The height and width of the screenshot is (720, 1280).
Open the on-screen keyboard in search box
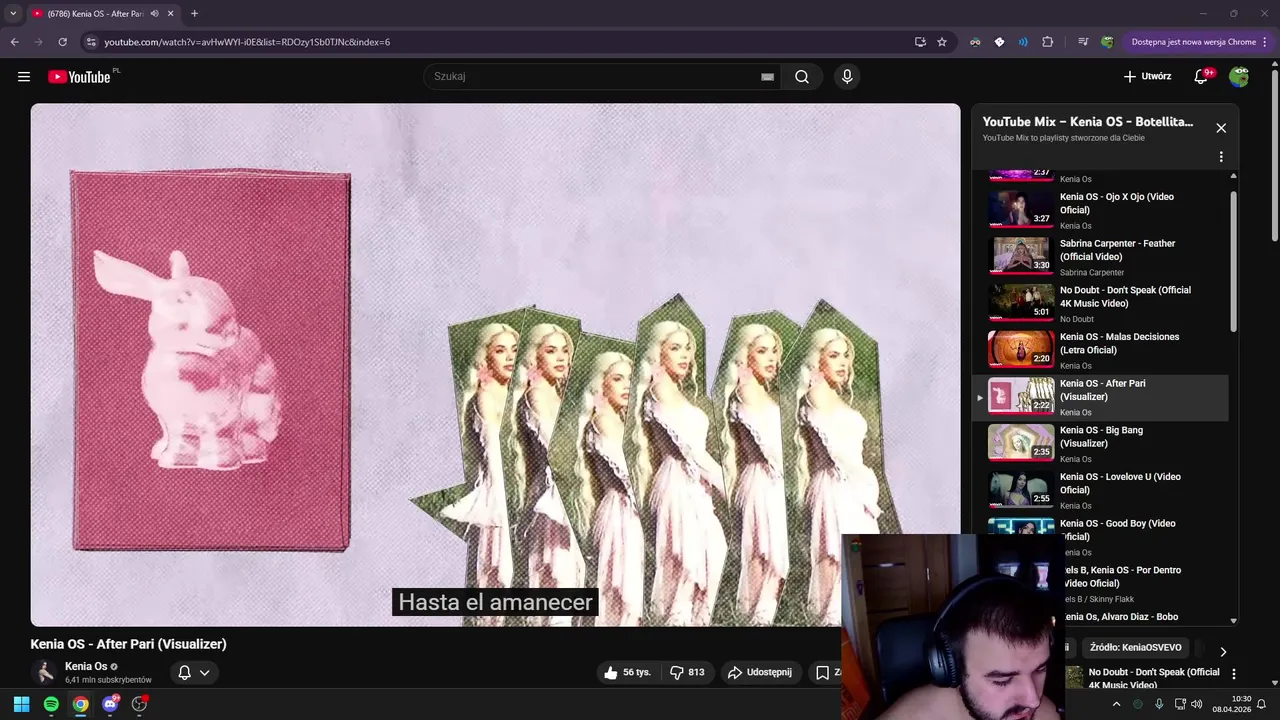click(767, 77)
